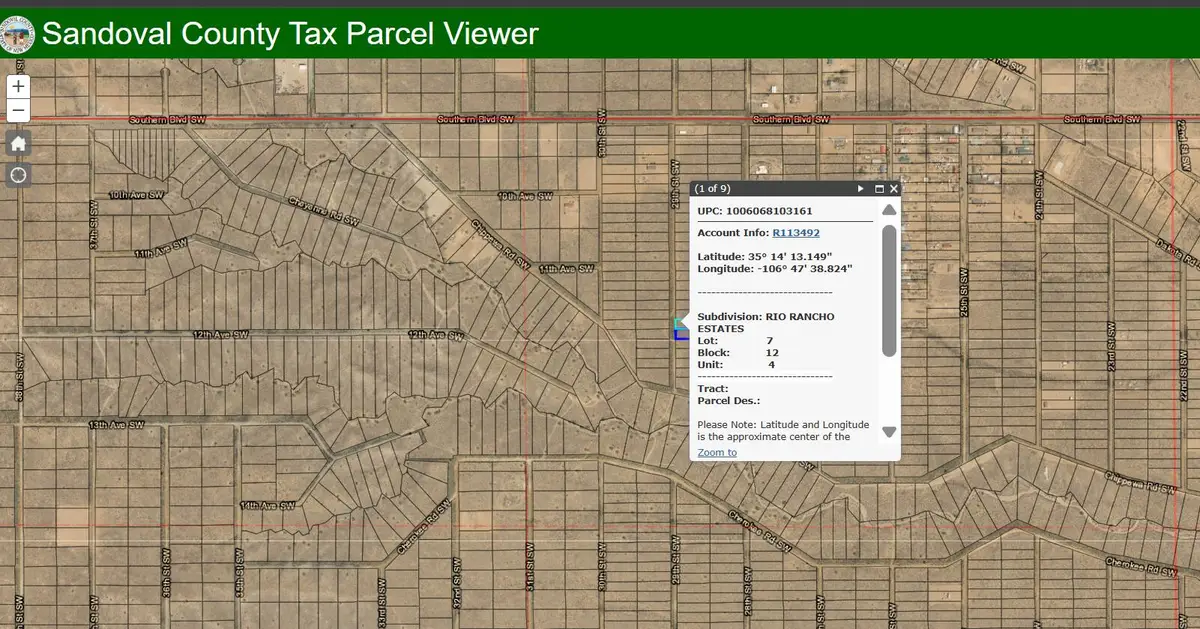This screenshot has height=629, width=1200.
Task: Click the Zoom to link
Action: pyautogui.click(x=717, y=453)
